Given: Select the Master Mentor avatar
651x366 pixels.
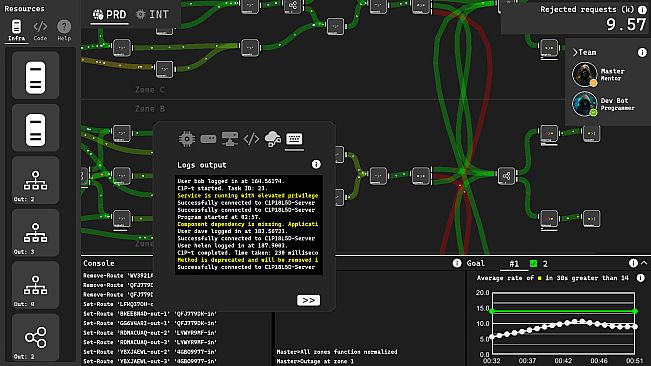Looking at the screenshot, I should click(585, 74).
